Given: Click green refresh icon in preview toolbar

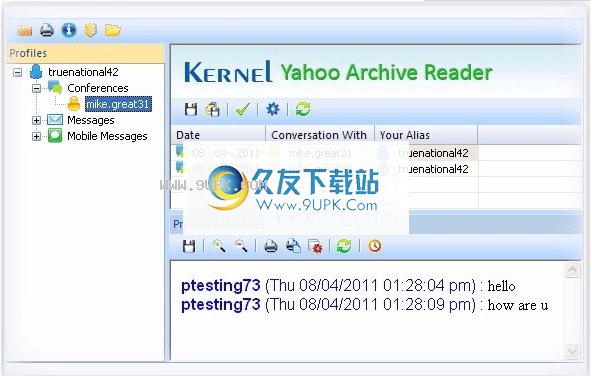Looking at the screenshot, I should click(344, 246).
